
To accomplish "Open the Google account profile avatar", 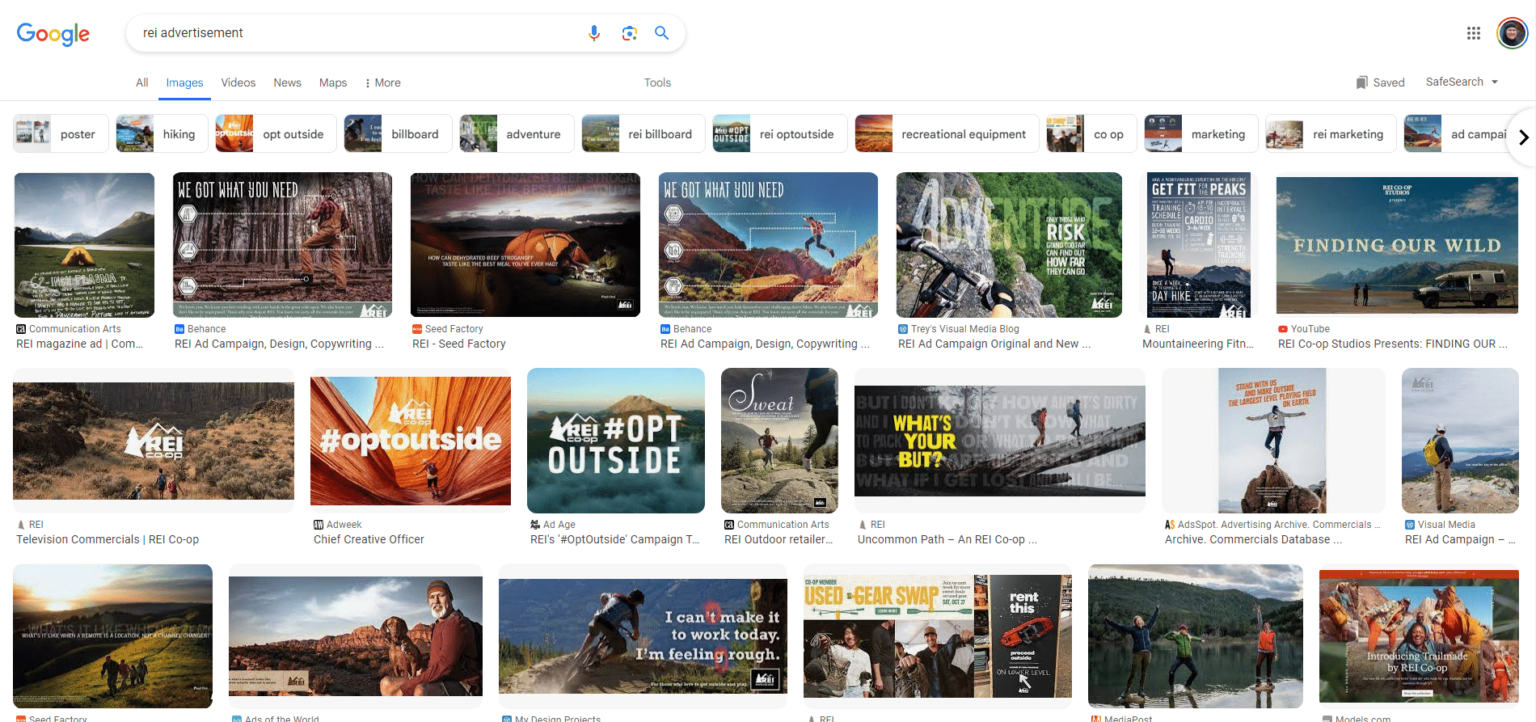I will [x=1511, y=33].
